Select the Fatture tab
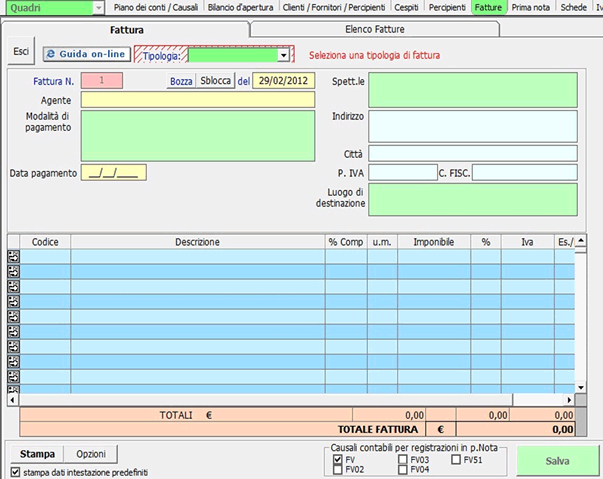603x479 pixels. [488, 7]
